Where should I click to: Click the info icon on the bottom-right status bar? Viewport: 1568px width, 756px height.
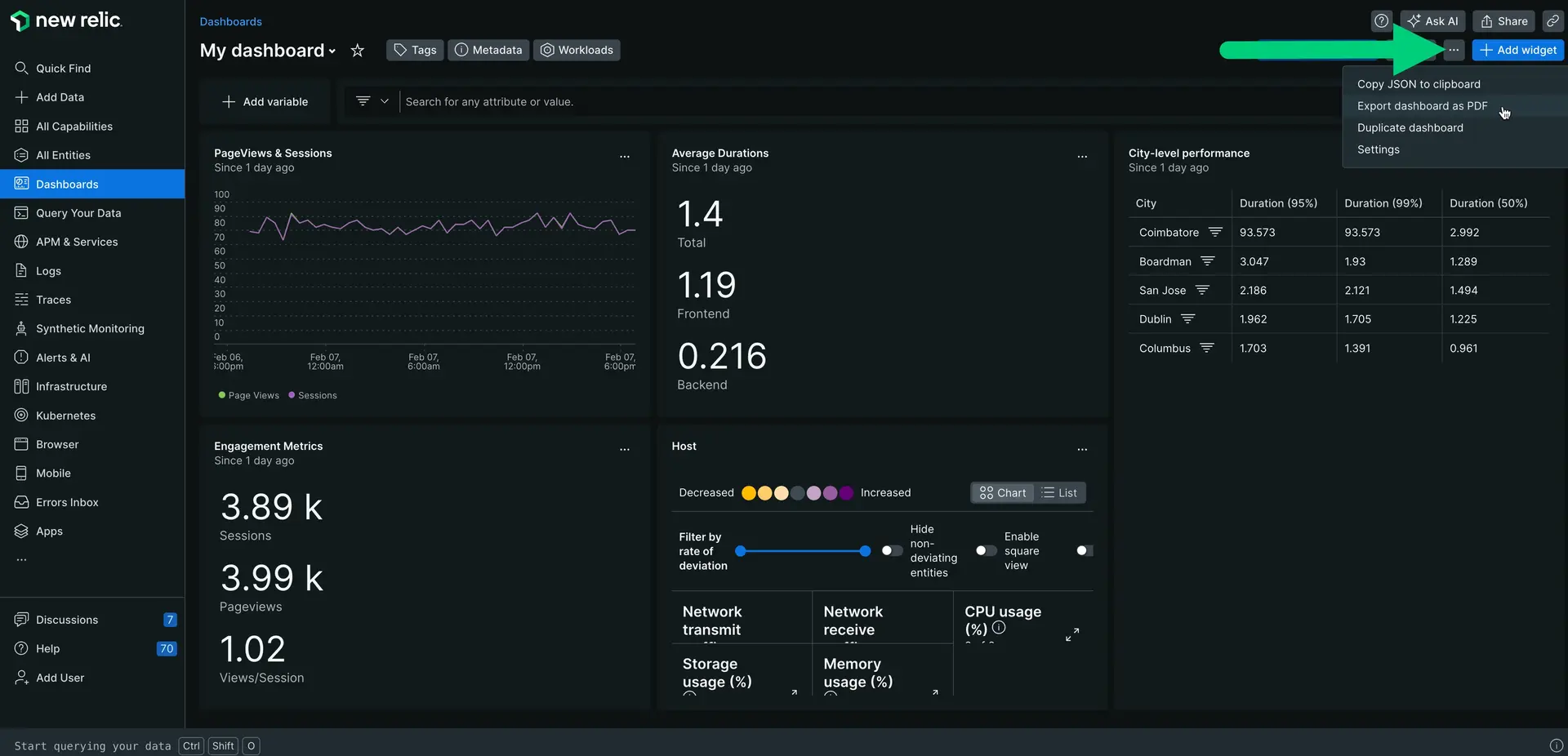coord(1556,745)
